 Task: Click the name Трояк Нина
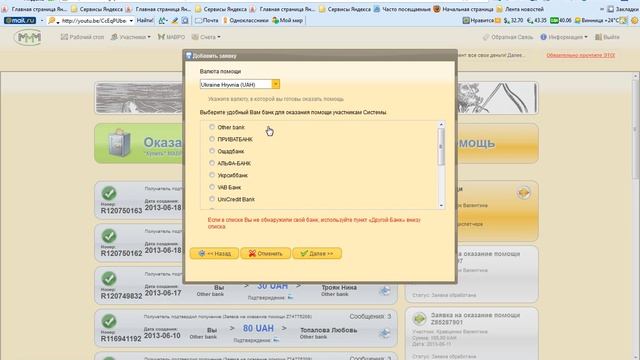[339, 287]
